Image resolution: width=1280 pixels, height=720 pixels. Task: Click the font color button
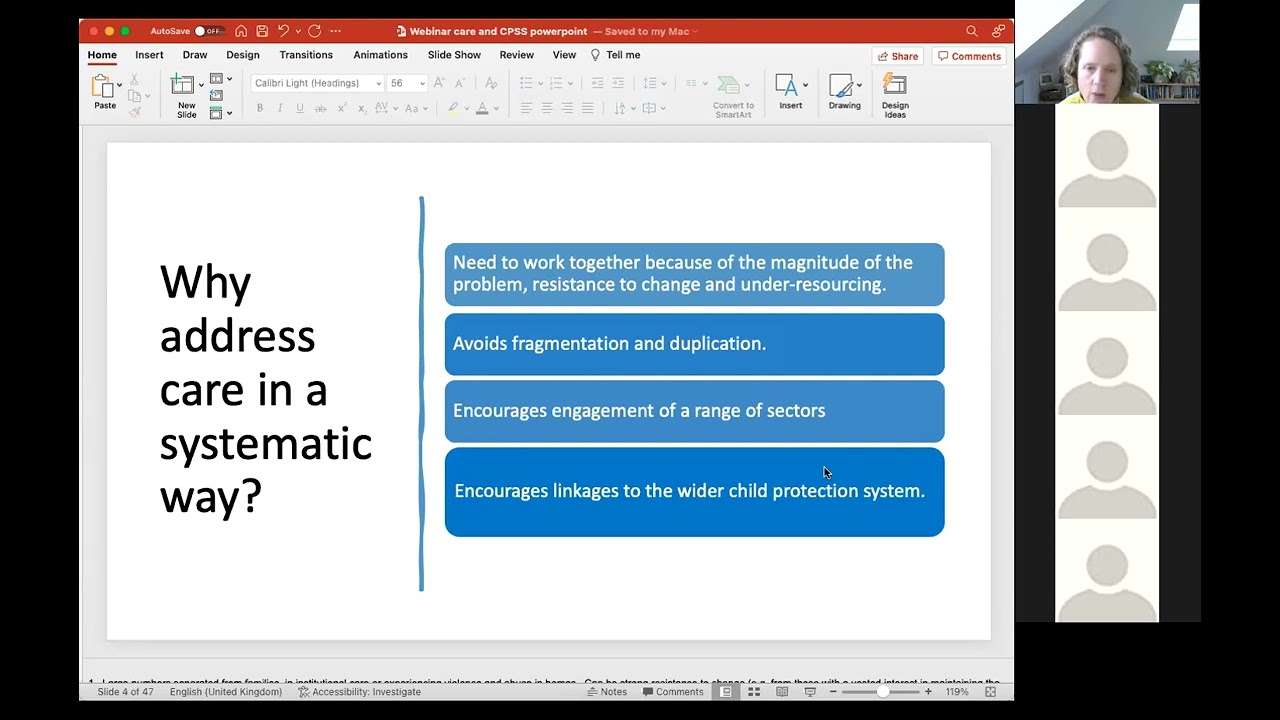click(x=482, y=108)
